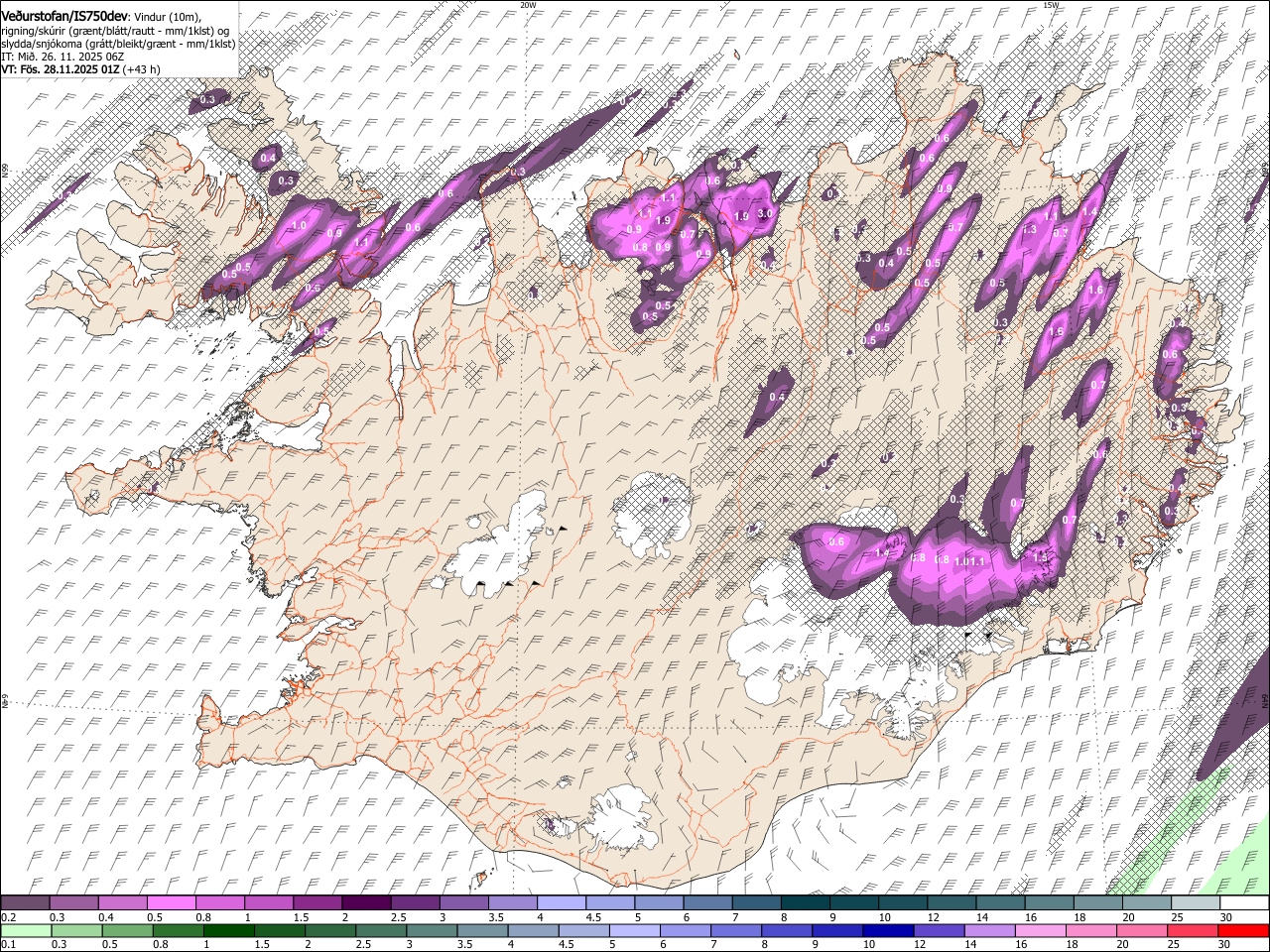Click the "15W" longitude label
Viewport: 1270px width, 952px height.
point(1051,5)
